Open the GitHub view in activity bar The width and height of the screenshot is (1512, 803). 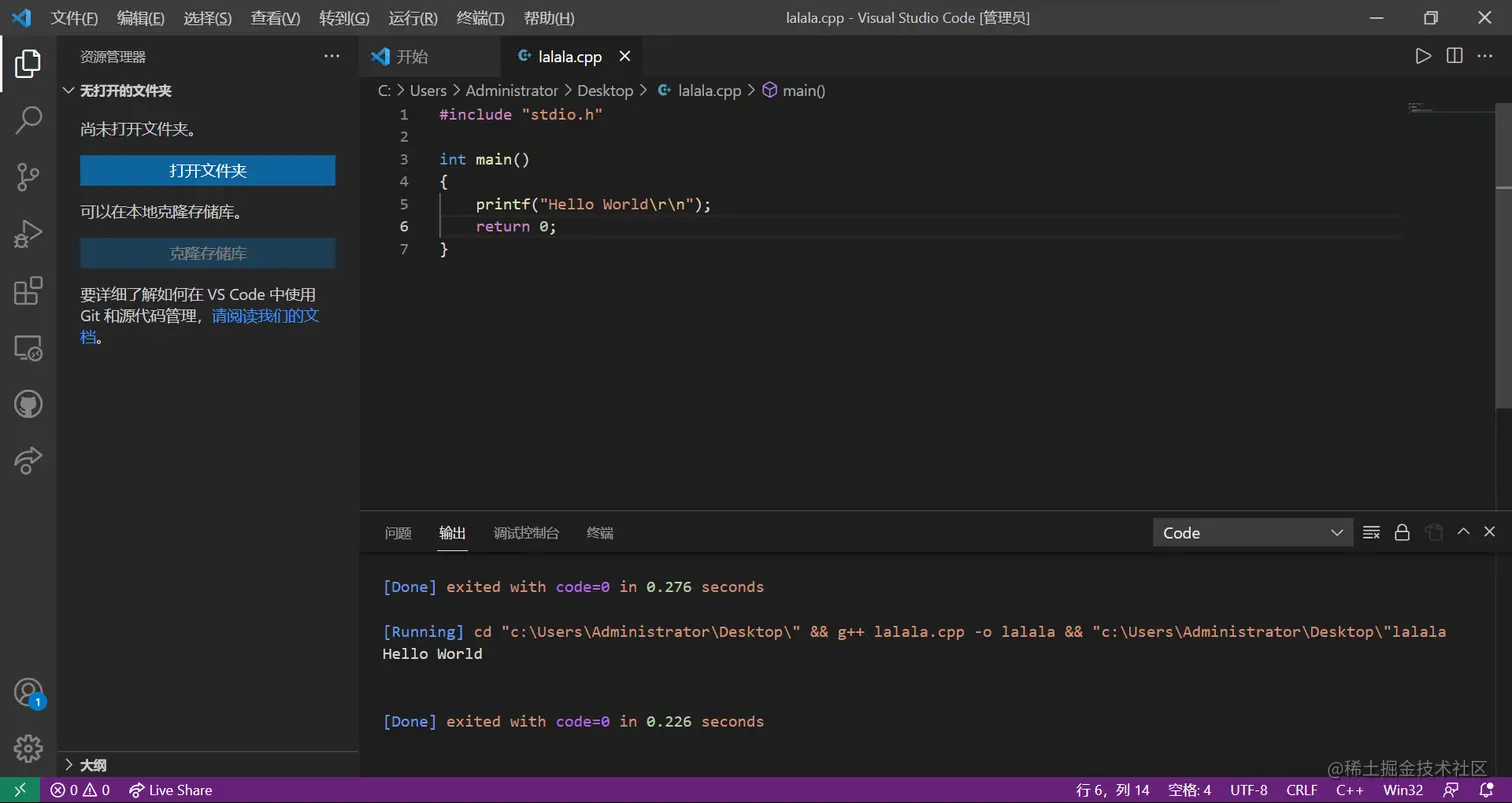(28, 404)
